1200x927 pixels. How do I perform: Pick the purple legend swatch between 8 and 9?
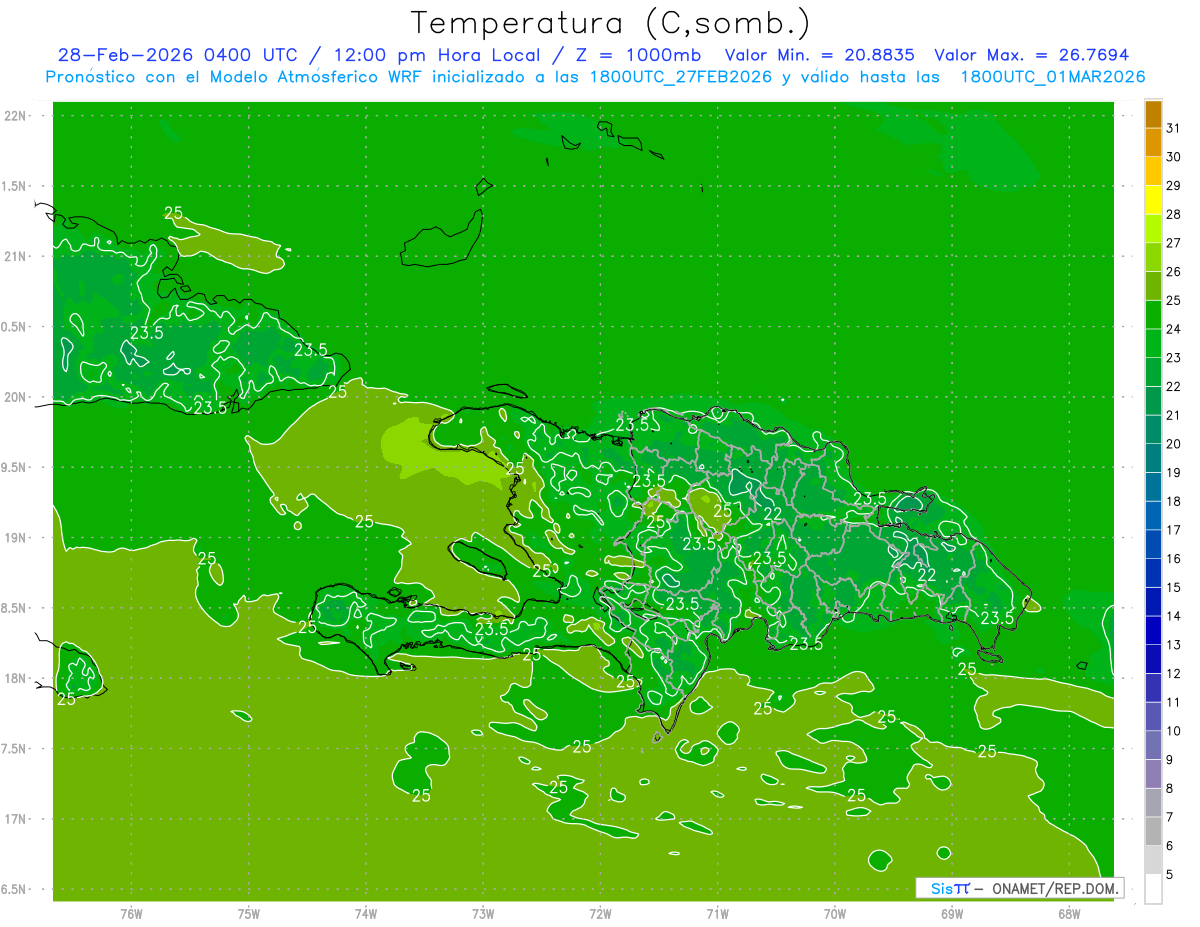pos(1153,774)
